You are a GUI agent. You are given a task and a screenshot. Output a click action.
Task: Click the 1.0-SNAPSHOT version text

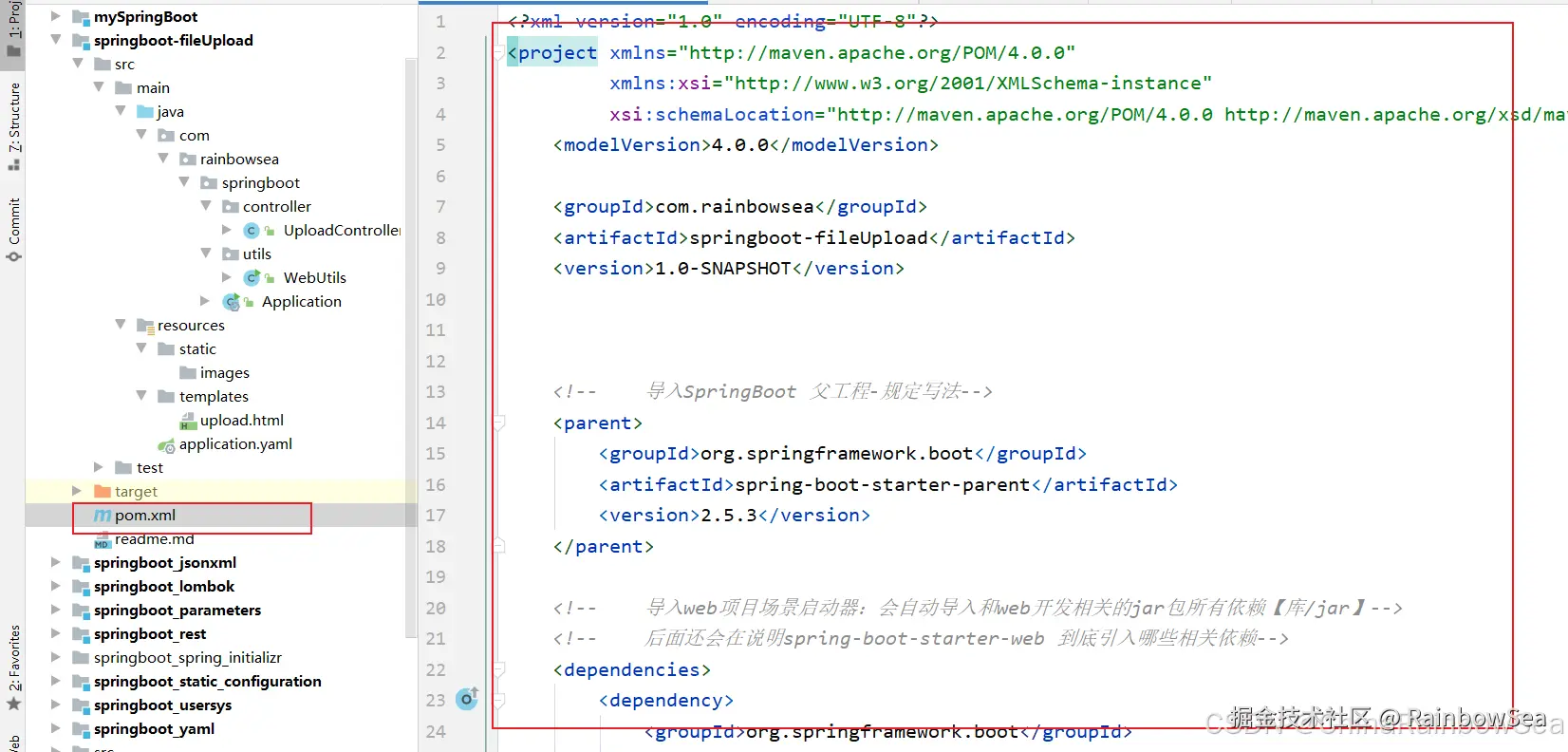click(723, 268)
